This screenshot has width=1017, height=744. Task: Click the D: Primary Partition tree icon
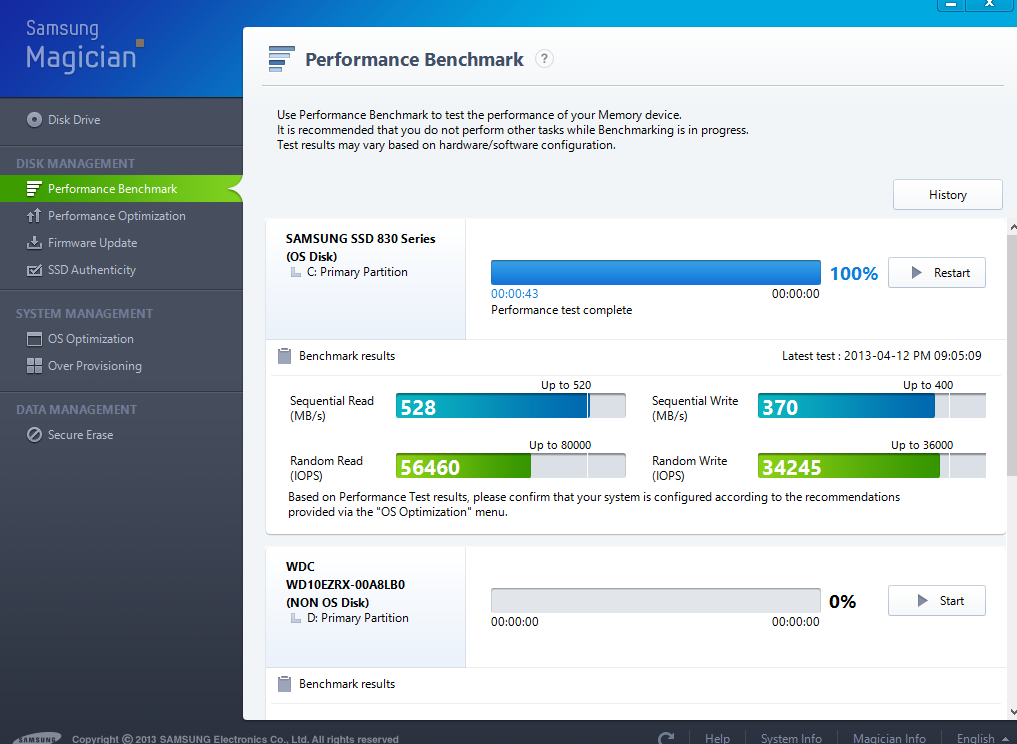point(296,618)
